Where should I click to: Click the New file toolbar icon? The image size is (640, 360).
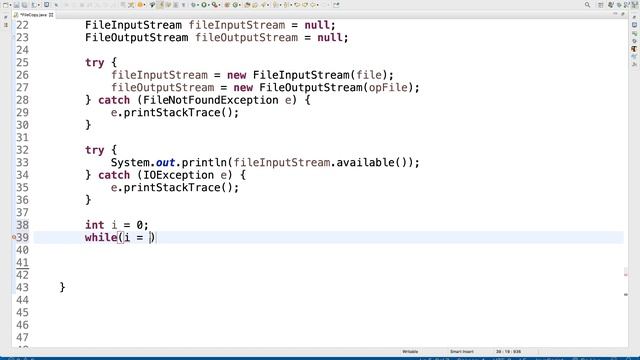[x=5, y=5]
